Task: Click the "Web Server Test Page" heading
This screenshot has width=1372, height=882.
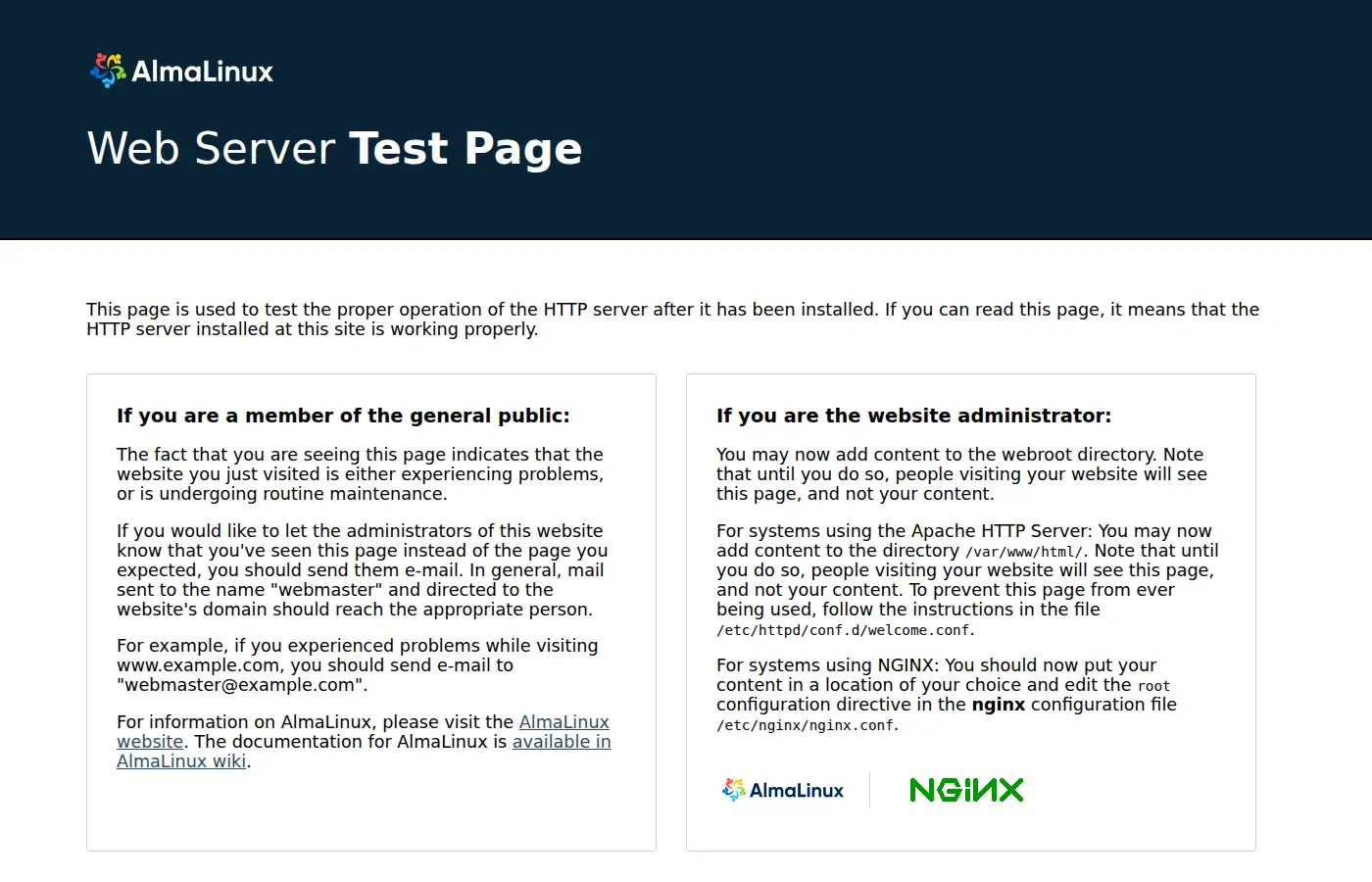Action: click(x=334, y=149)
